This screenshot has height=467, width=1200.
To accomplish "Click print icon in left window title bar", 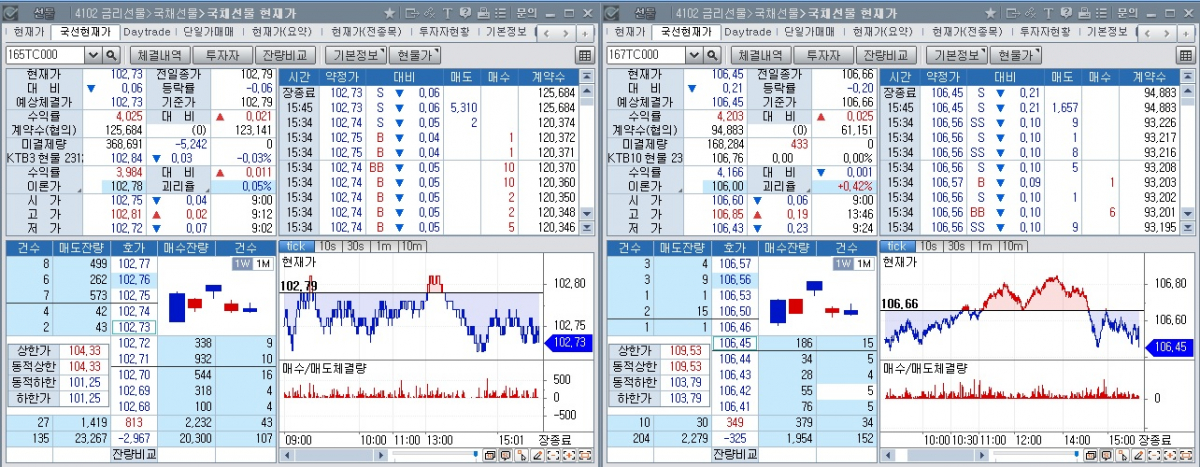I will 483,13.
